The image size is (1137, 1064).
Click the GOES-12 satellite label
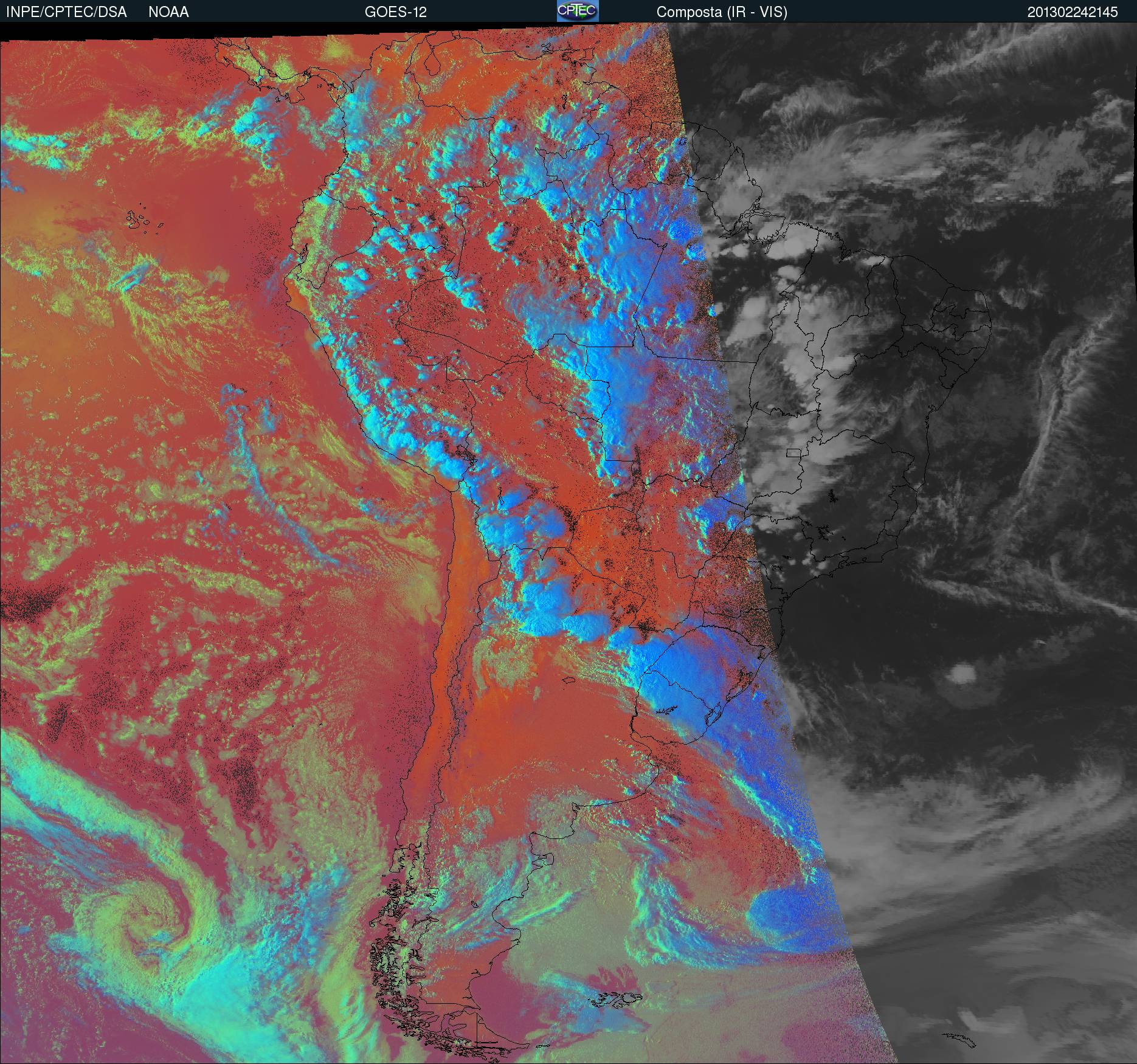[x=395, y=12]
